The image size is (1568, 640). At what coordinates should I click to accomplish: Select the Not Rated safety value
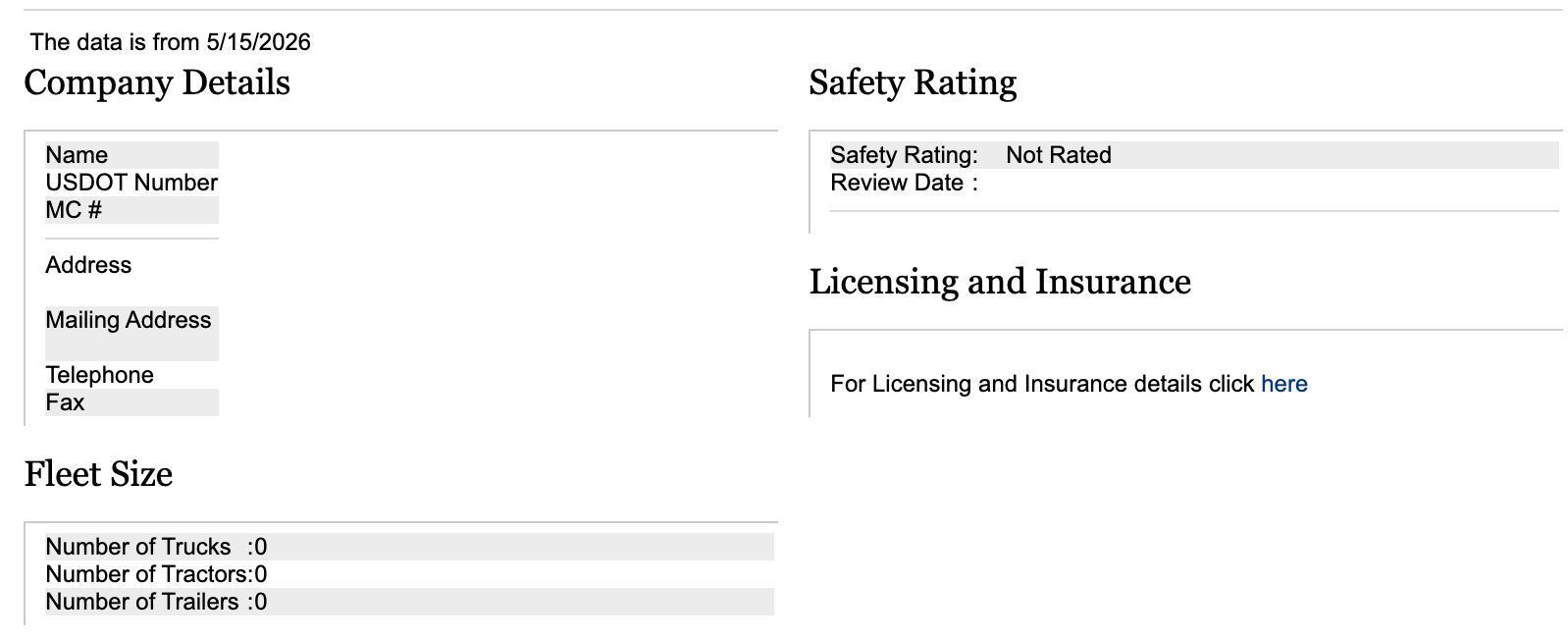point(1059,155)
